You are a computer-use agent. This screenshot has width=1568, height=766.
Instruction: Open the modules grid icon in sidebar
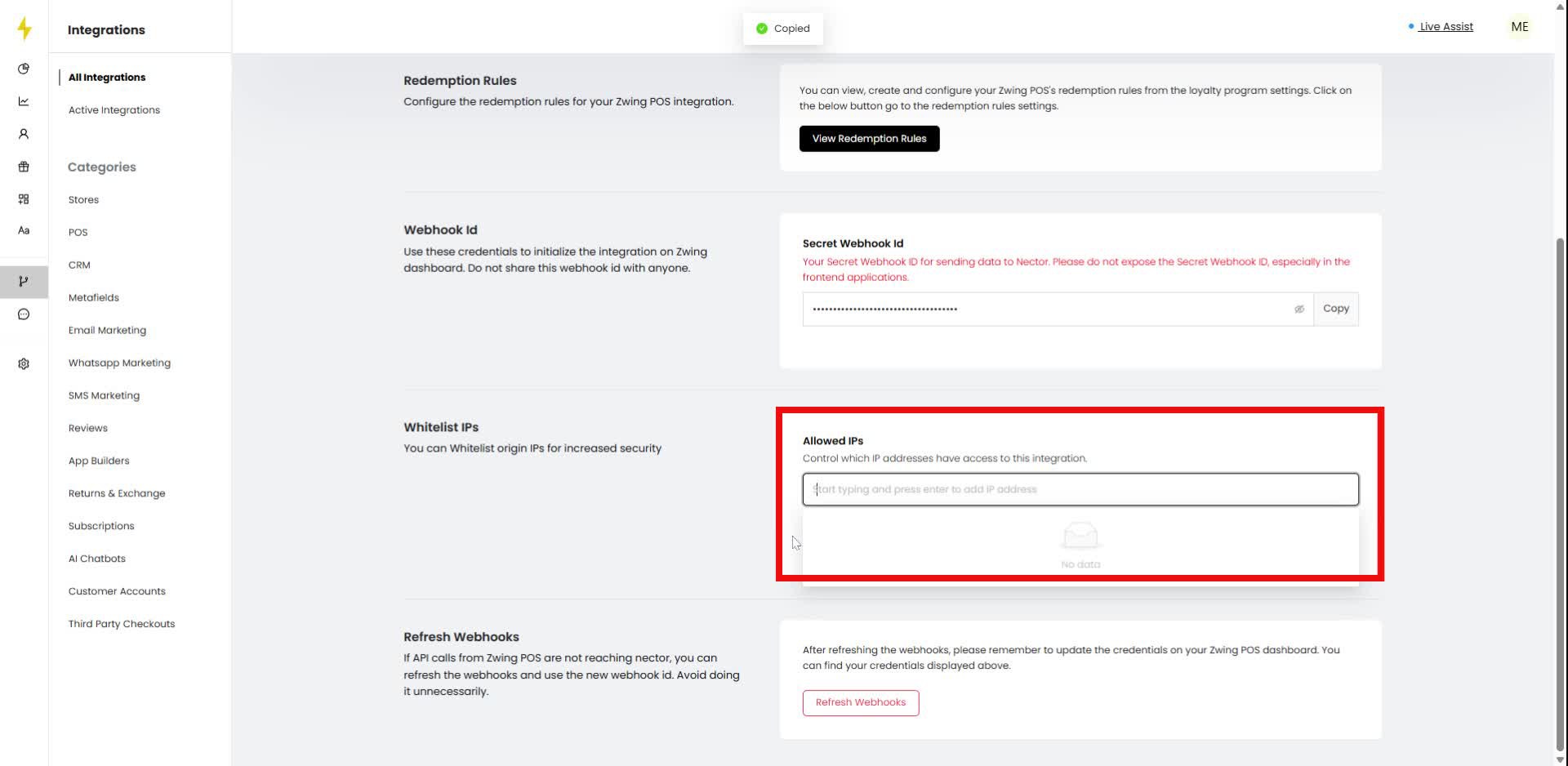[24, 198]
